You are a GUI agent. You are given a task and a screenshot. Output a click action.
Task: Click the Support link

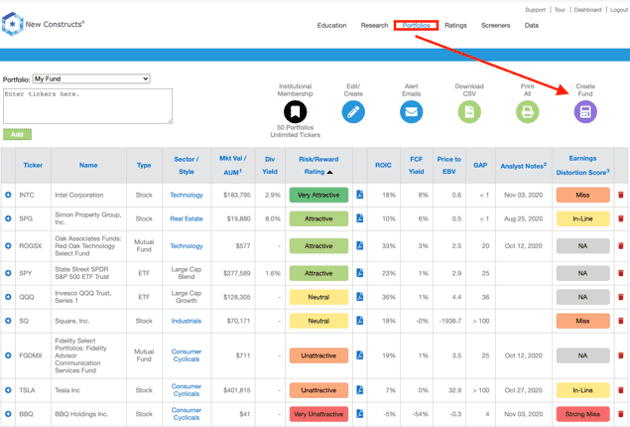535,10
